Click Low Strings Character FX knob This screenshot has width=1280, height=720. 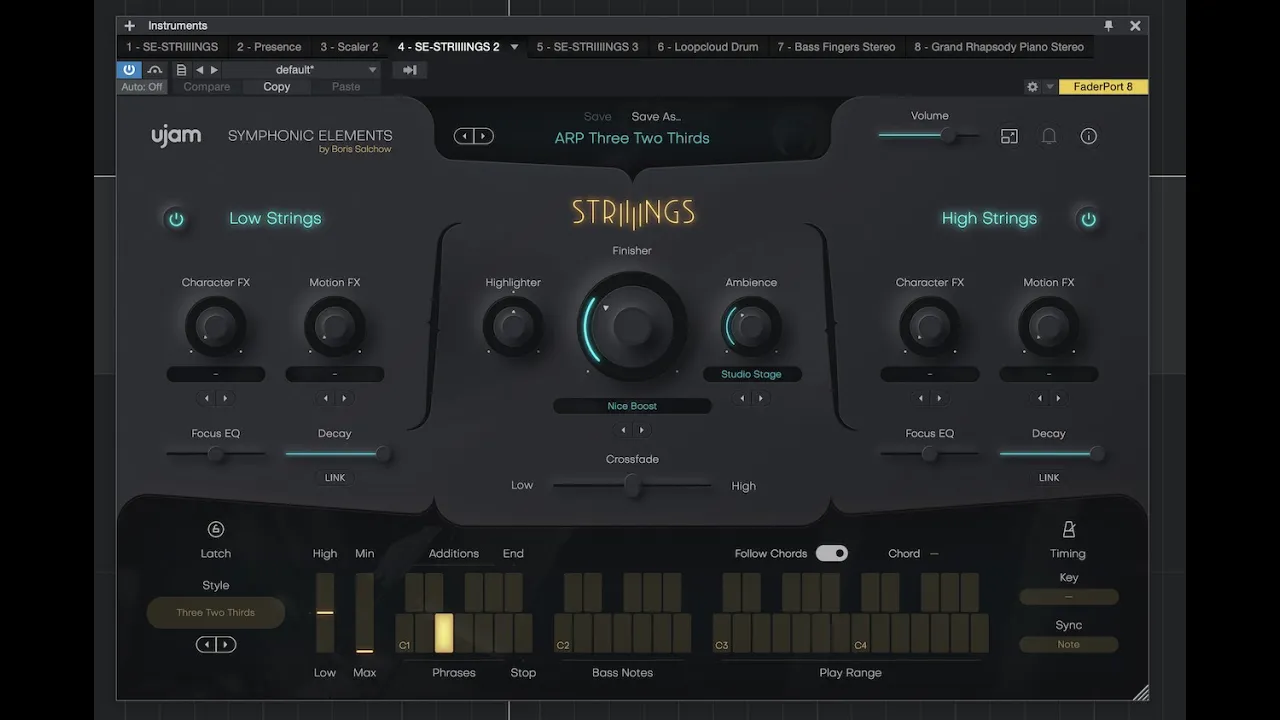click(x=216, y=326)
